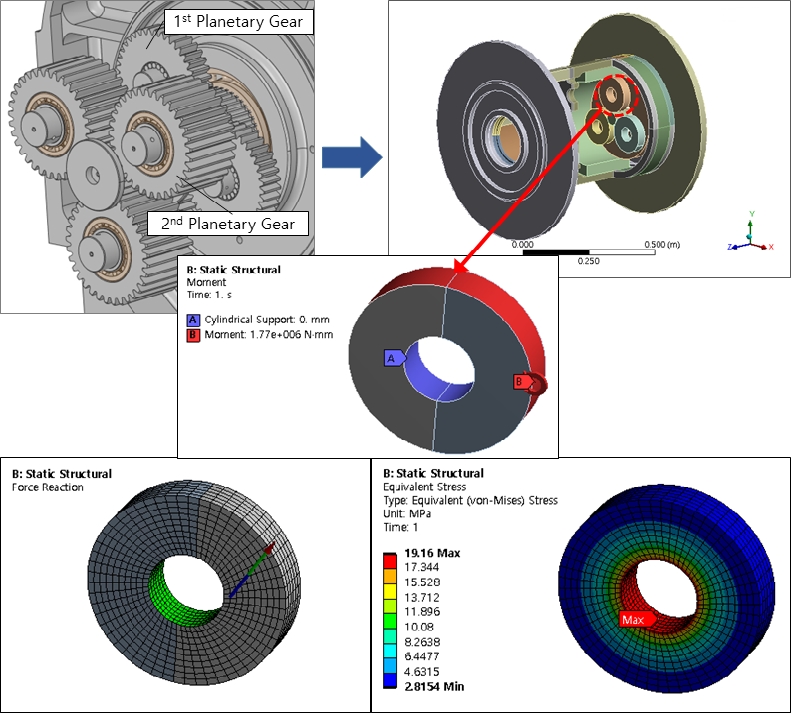This screenshot has height=713, width=791.
Task: Click the '19.16 Max' legend value
Action: click(x=432, y=553)
